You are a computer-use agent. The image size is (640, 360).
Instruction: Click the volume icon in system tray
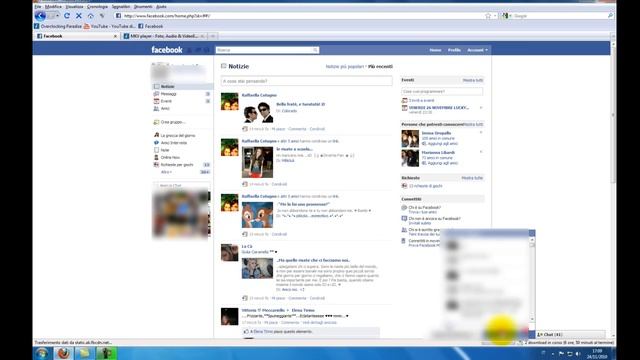(578, 354)
